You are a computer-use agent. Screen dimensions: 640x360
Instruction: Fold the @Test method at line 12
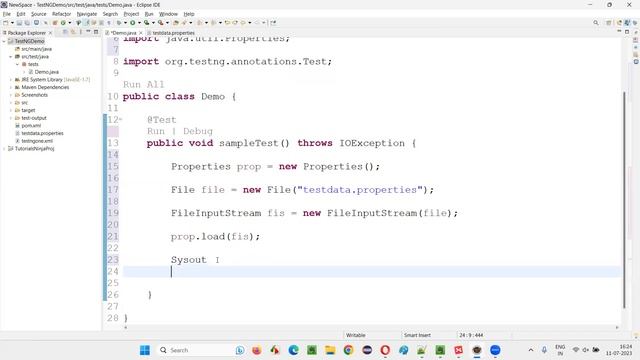point(120,120)
